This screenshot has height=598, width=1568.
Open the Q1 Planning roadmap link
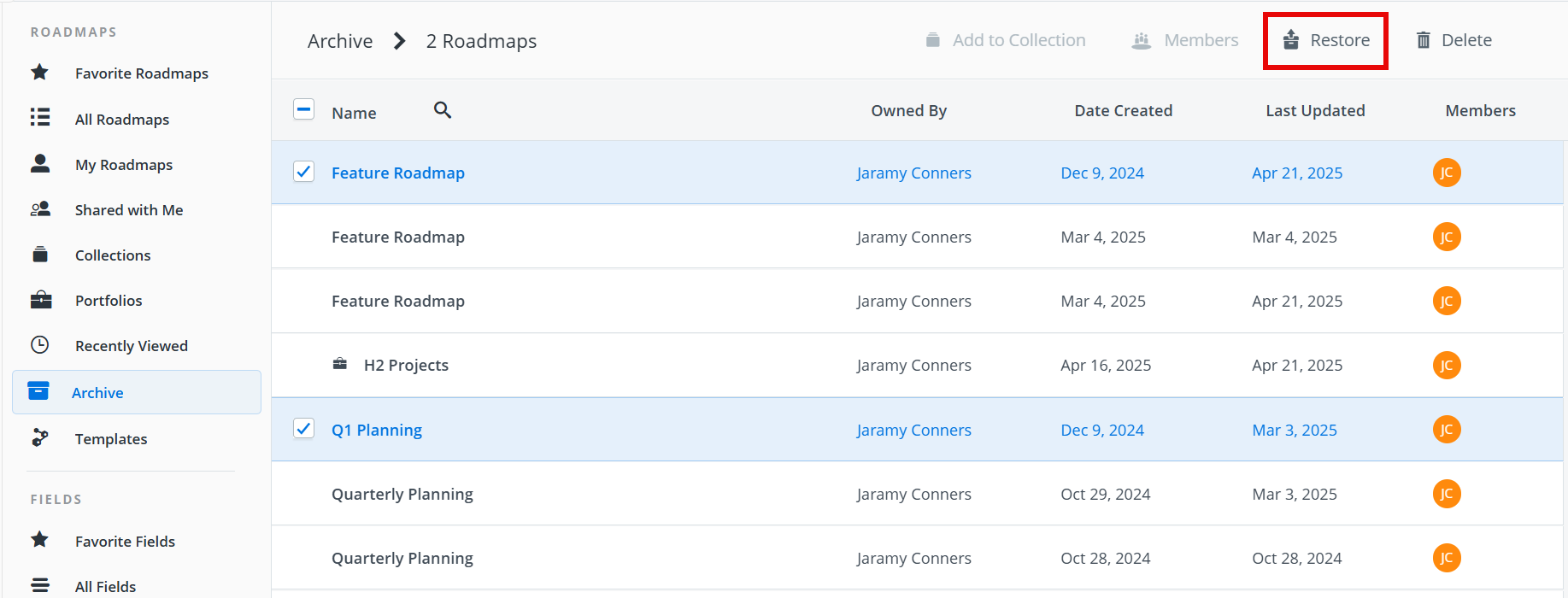click(x=377, y=430)
